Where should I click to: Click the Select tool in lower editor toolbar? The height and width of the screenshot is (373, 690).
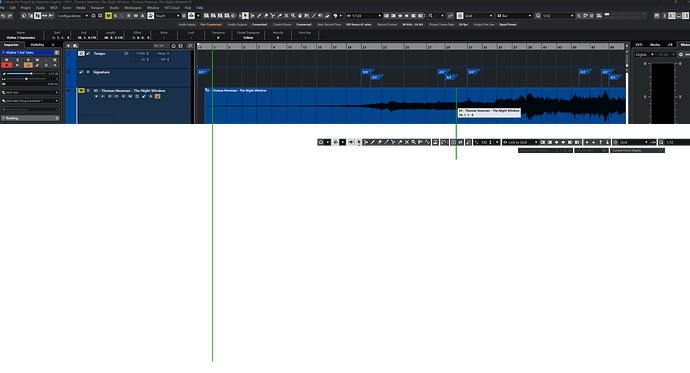359,142
